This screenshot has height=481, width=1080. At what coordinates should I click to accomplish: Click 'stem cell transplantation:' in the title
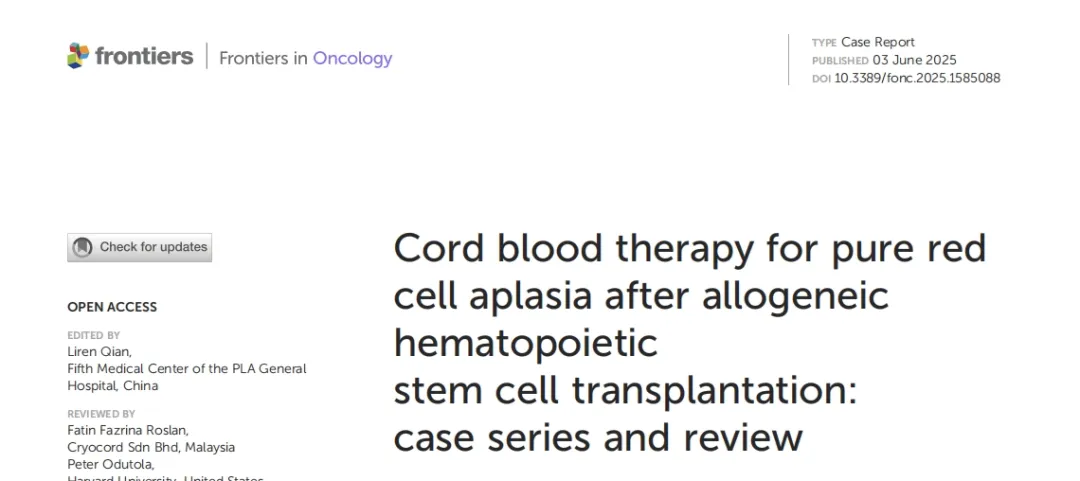pos(625,390)
